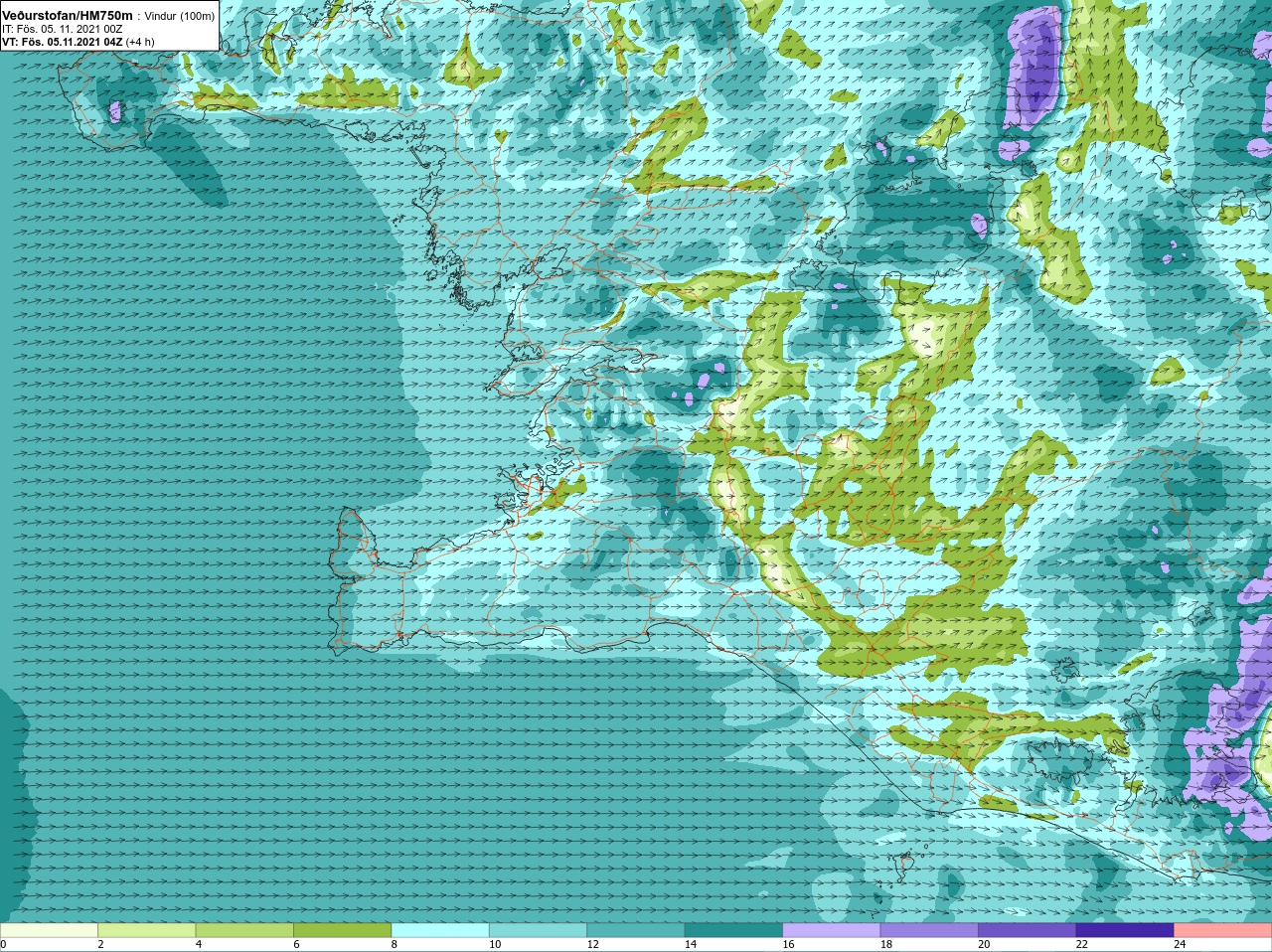Click the light green 2–4 legend swatch
The width and height of the screenshot is (1272, 952).
click(146, 930)
